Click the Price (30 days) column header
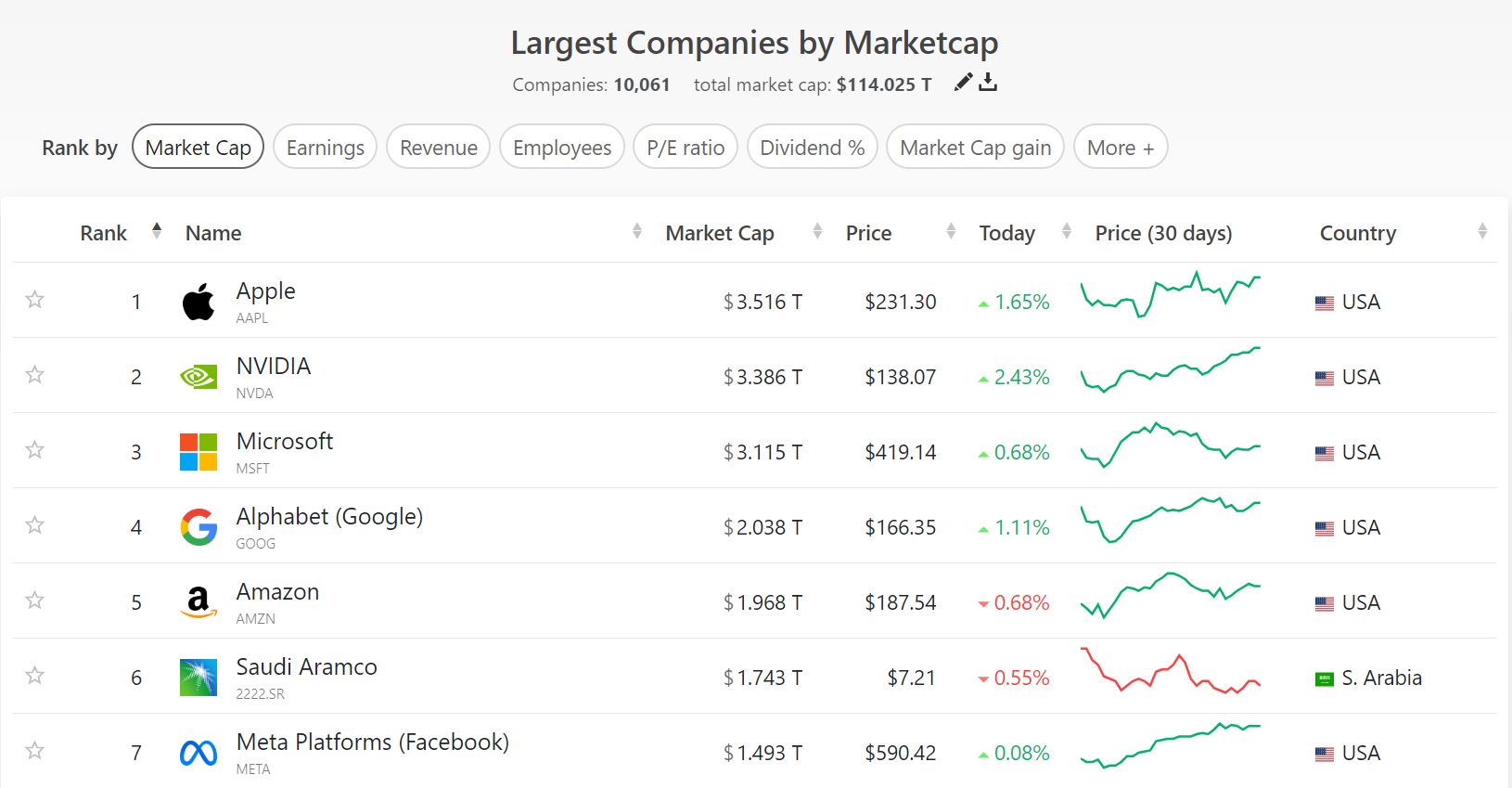The height and width of the screenshot is (788, 1512). click(x=1163, y=233)
